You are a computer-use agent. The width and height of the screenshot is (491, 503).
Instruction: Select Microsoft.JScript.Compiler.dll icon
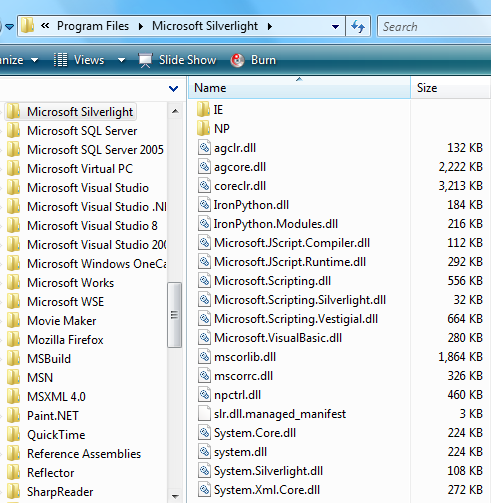(204, 243)
